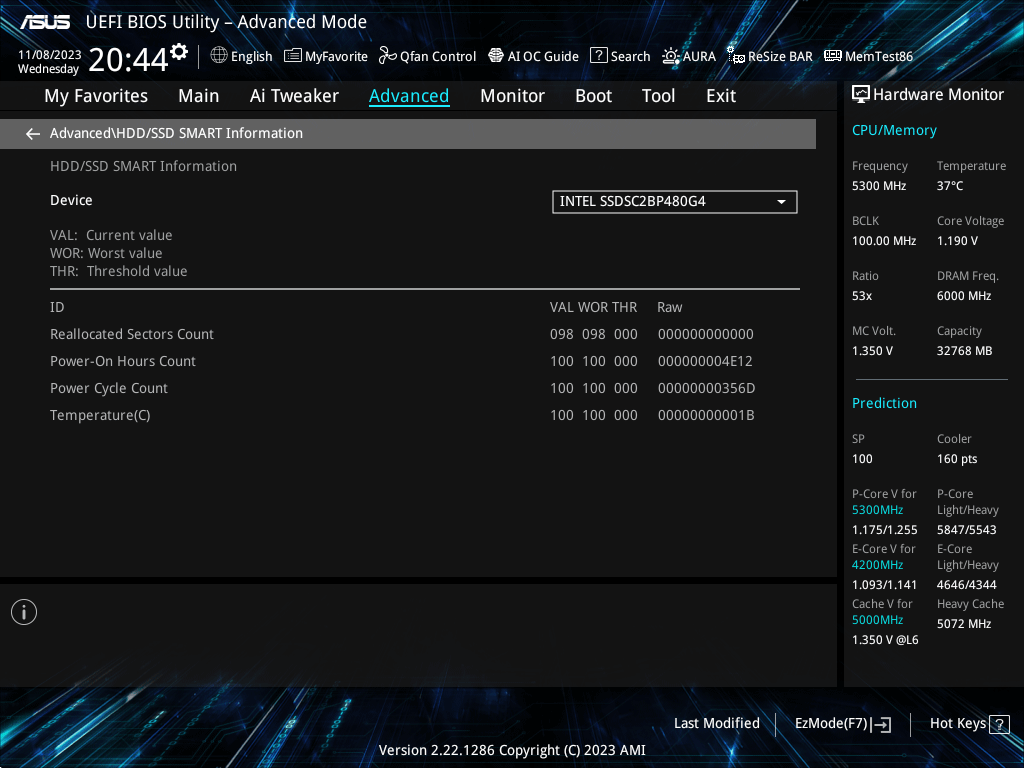Click raw value 000000004E12
Image resolution: width=1024 pixels, height=768 pixels.
click(705, 361)
